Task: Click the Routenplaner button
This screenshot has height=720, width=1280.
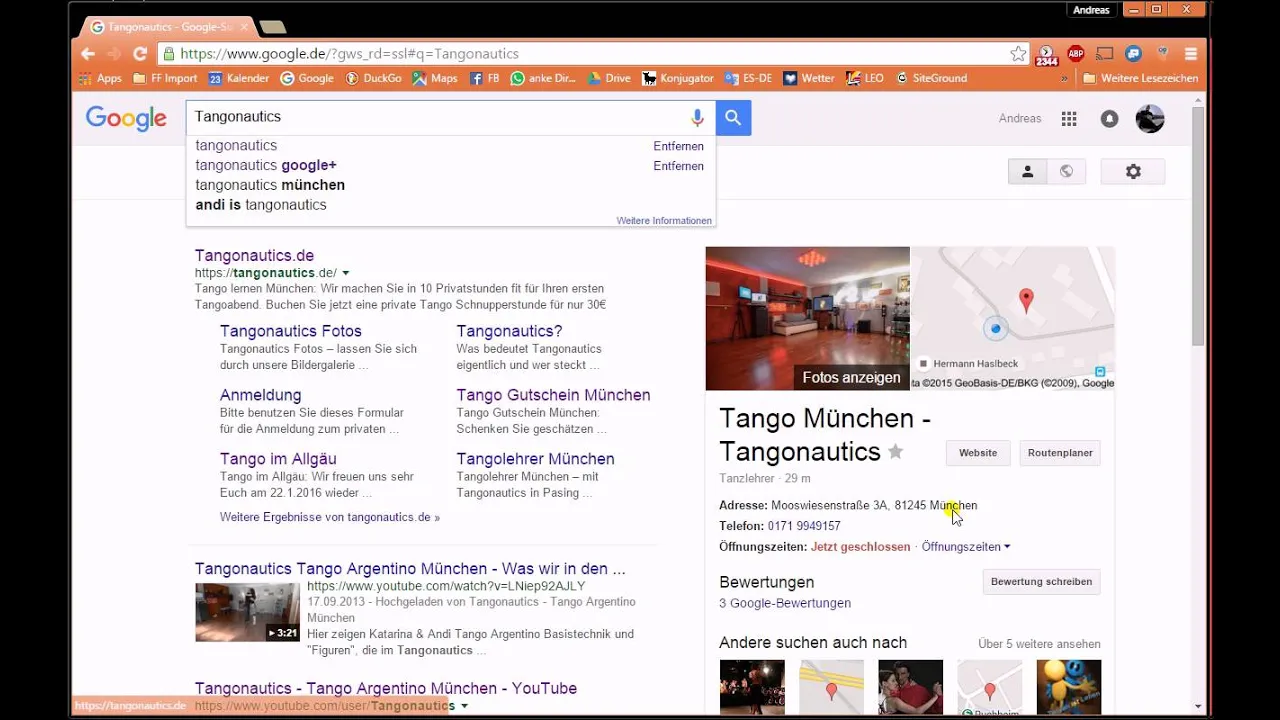Action: pos(1060,453)
